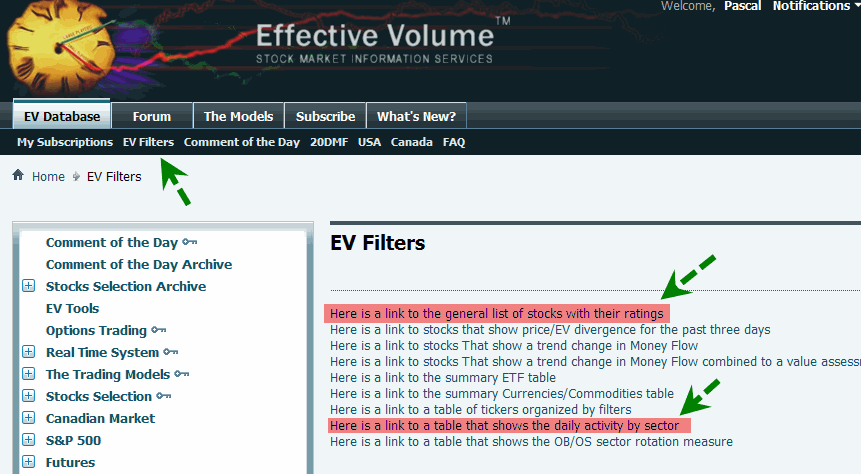Viewport: 861px width, 474px height.
Task: Click the key icon next to Real Time System
Action: tap(171, 352)
